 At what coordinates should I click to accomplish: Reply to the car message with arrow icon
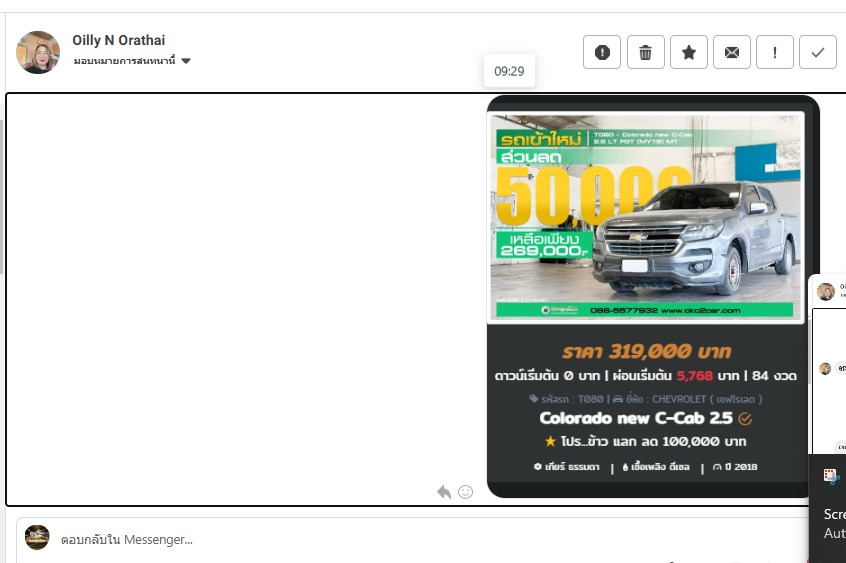444,492
